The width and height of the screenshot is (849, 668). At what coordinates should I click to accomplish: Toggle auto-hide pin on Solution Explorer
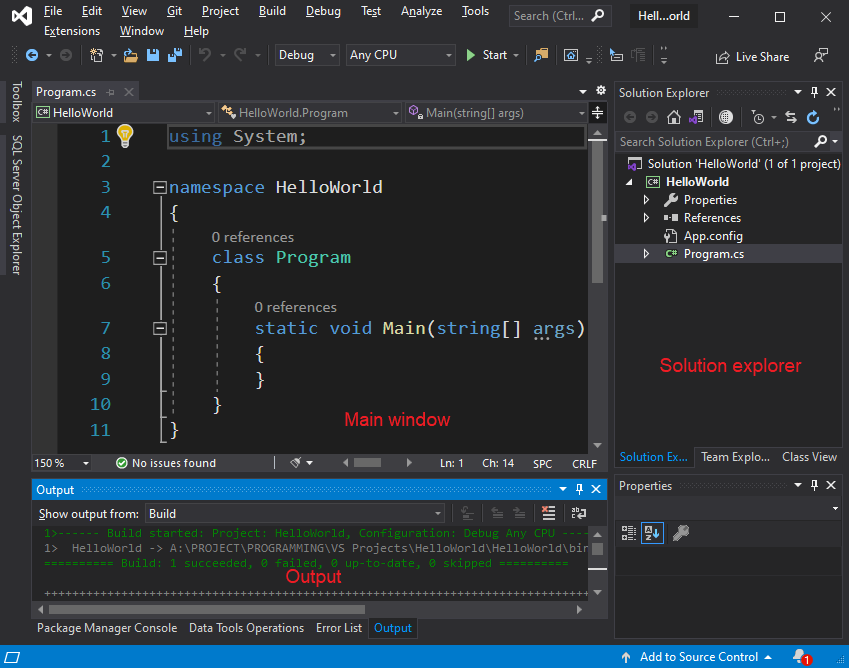pos(815,93)
